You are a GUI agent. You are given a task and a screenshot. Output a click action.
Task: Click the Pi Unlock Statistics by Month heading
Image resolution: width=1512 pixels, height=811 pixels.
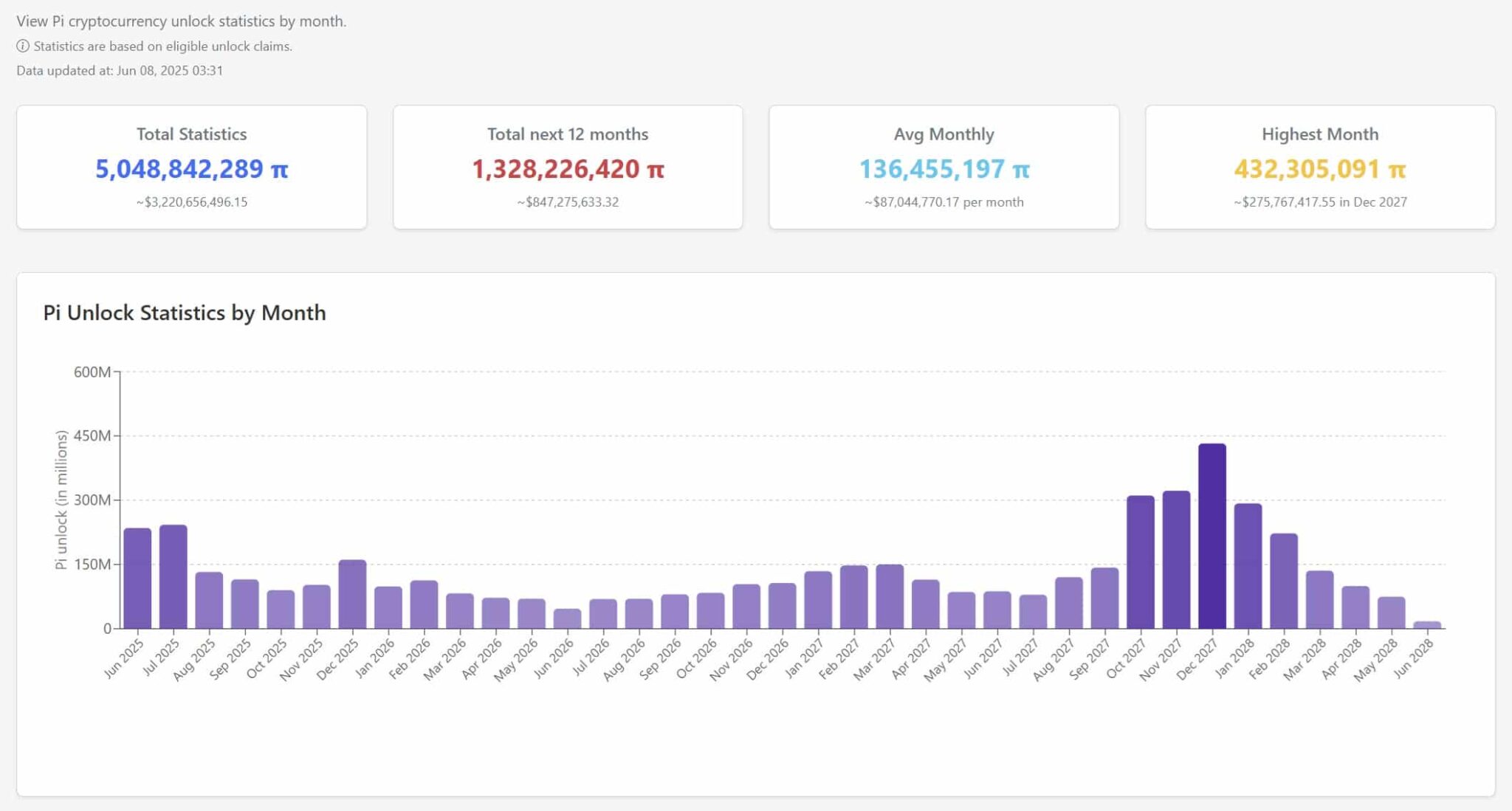(x=185, y=313)
